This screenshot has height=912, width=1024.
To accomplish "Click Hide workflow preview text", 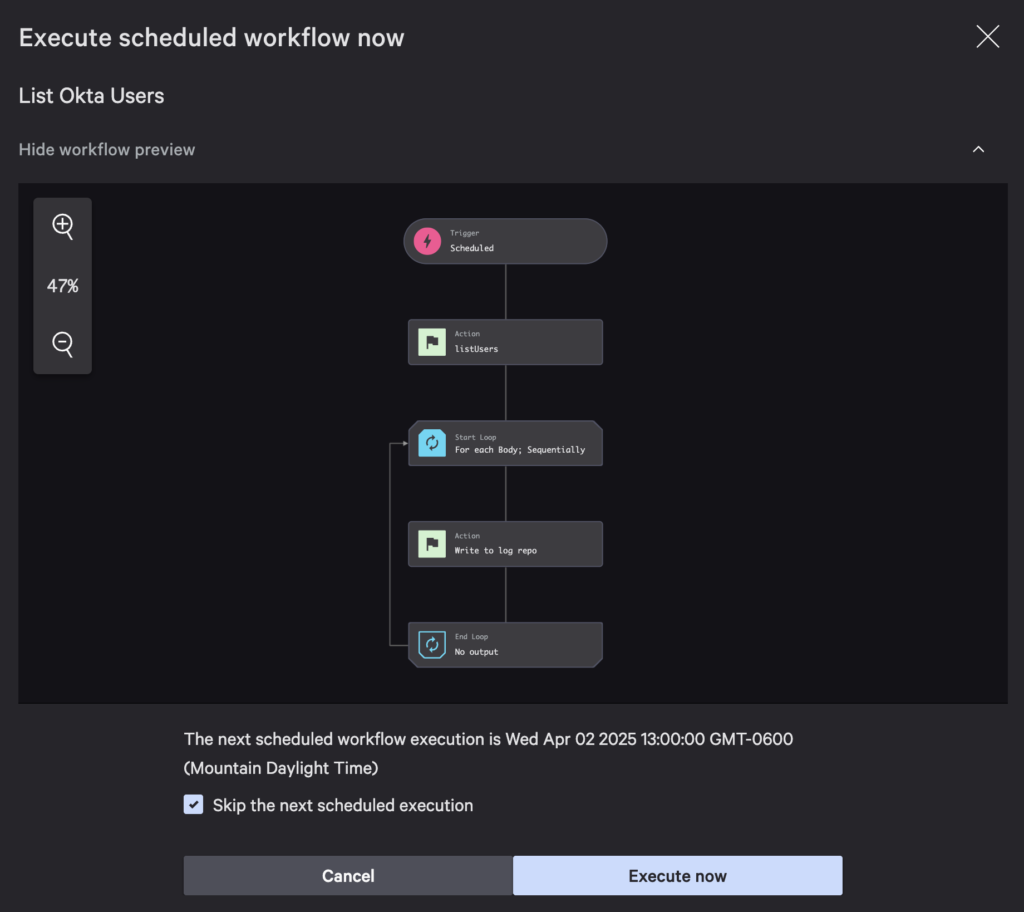I will click(107, 150).
